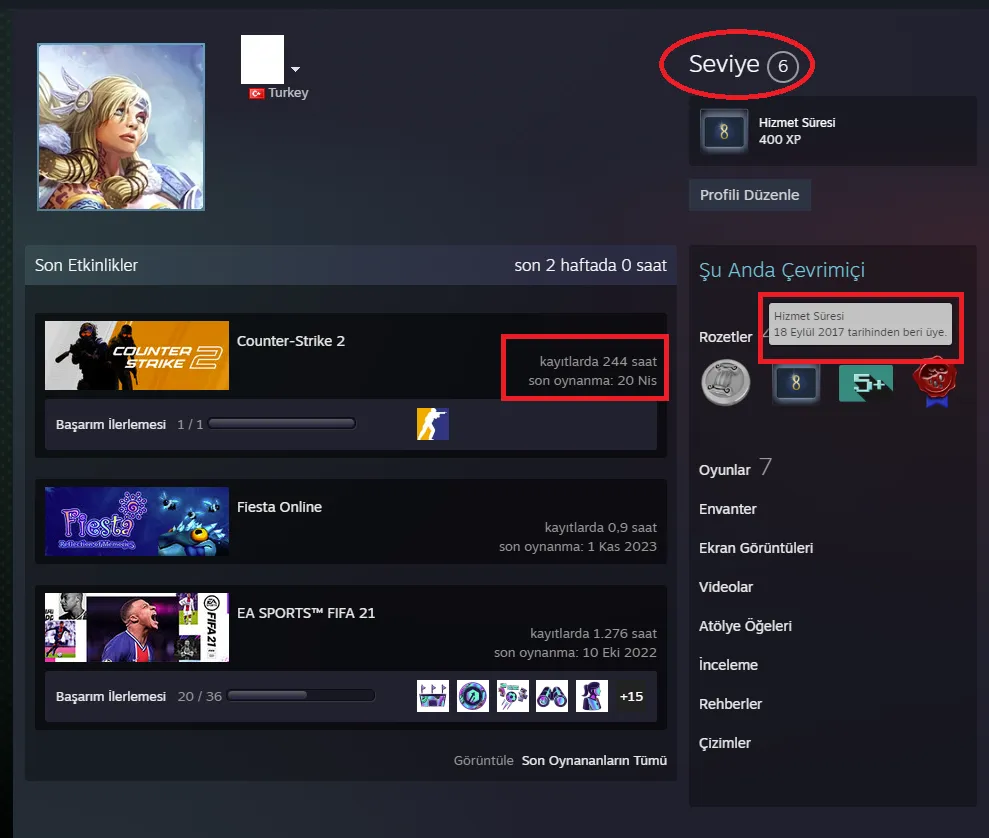The image size is (989, 838).
Task: Open the Envanter page
Action: coord(728,509)
